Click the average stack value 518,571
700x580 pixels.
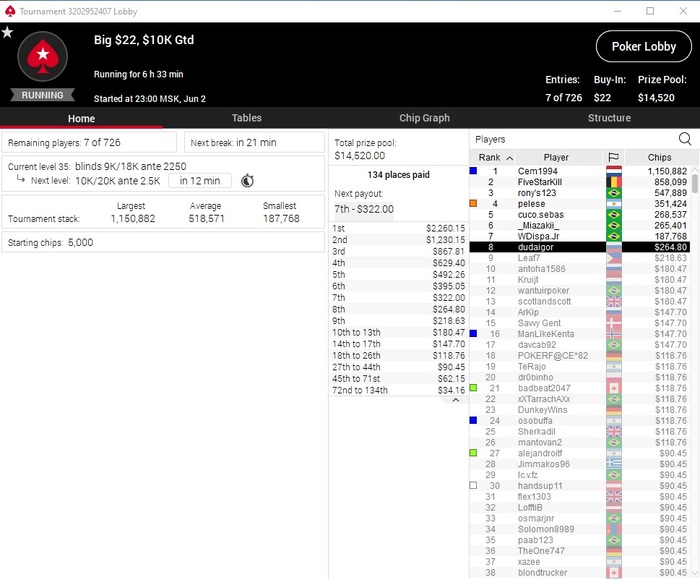pos(206,218)
